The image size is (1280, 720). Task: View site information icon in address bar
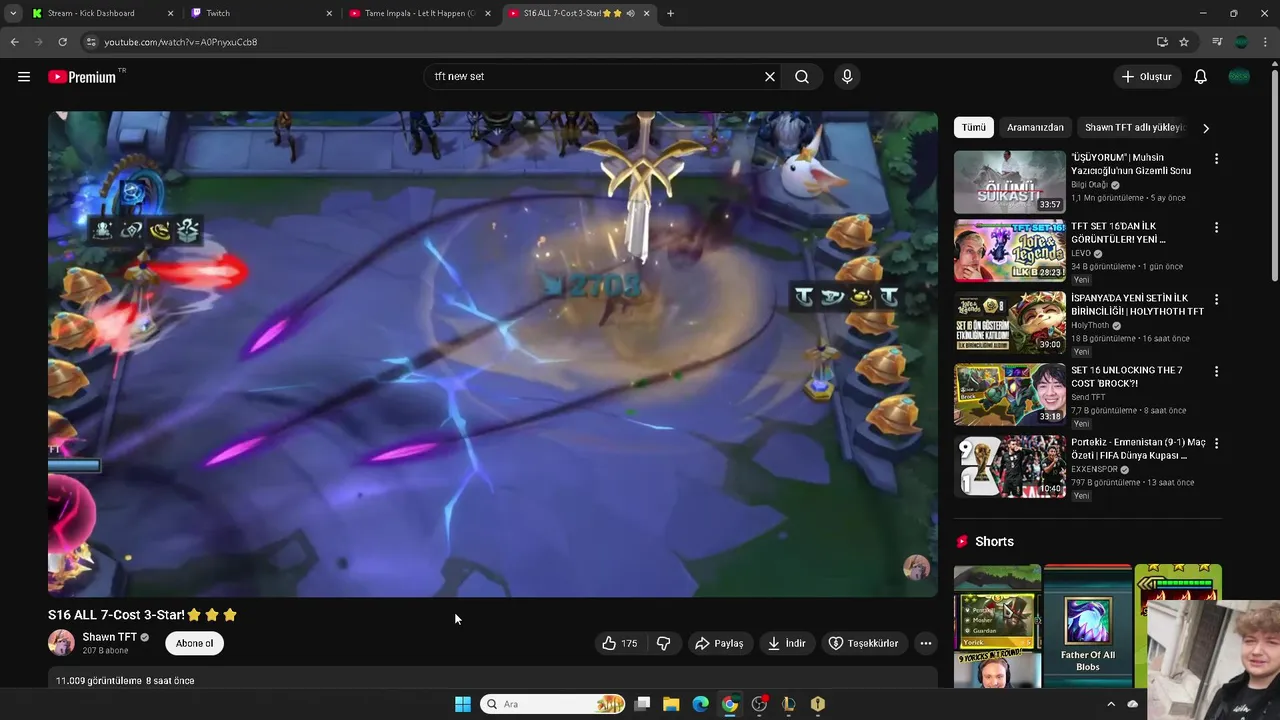coord(91,42)
